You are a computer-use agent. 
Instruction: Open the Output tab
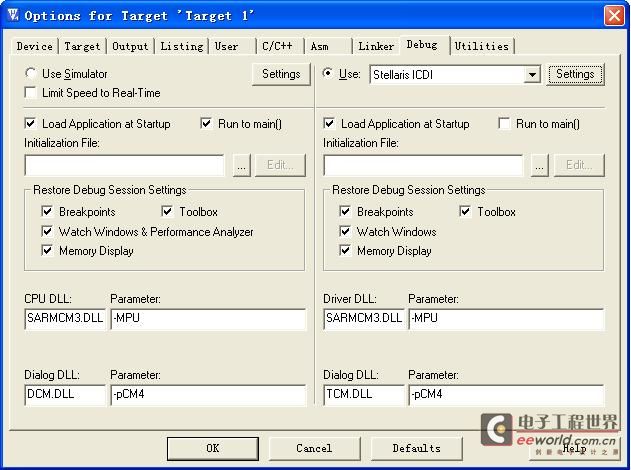click(x=130, y=46)
